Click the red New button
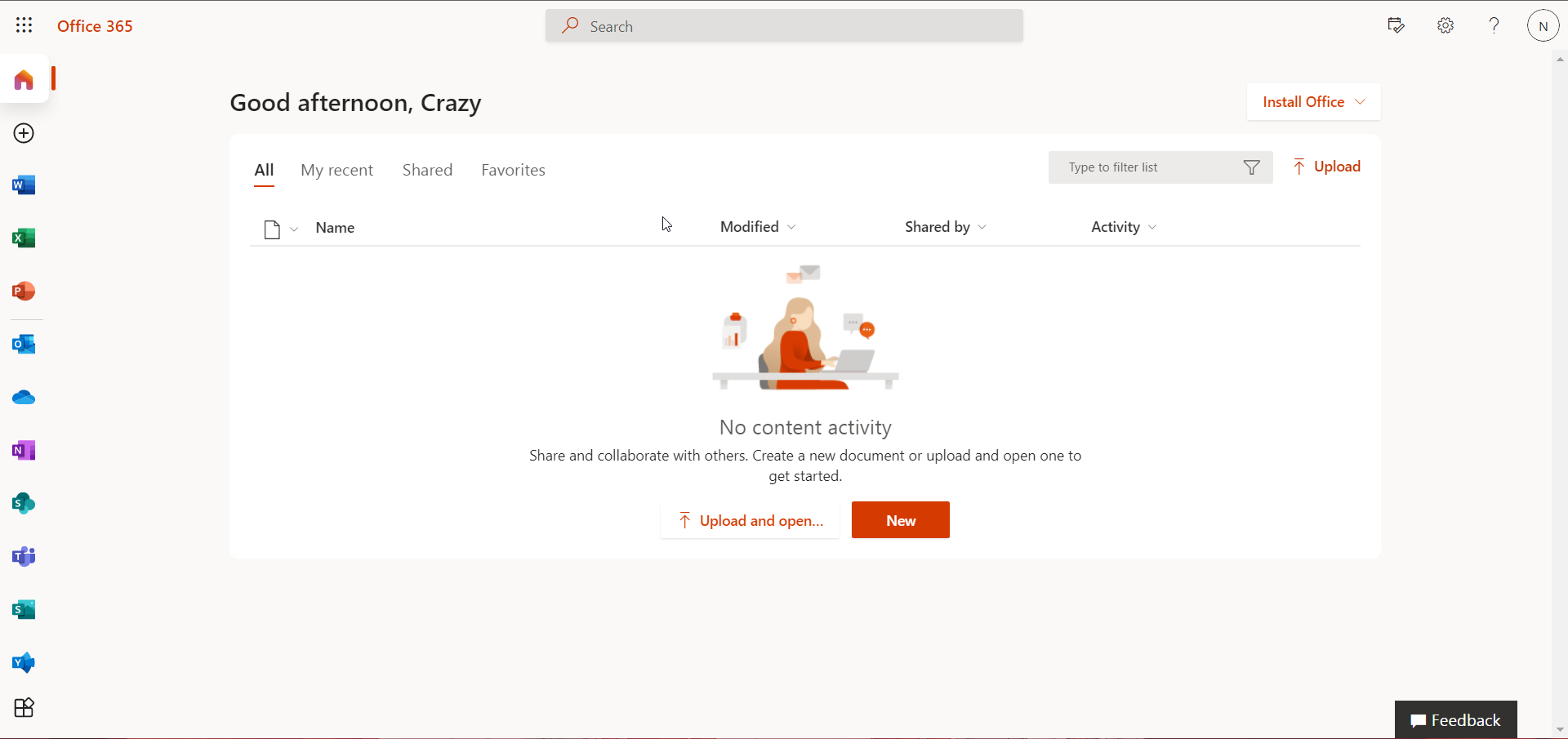 click(x=900, y=520)
